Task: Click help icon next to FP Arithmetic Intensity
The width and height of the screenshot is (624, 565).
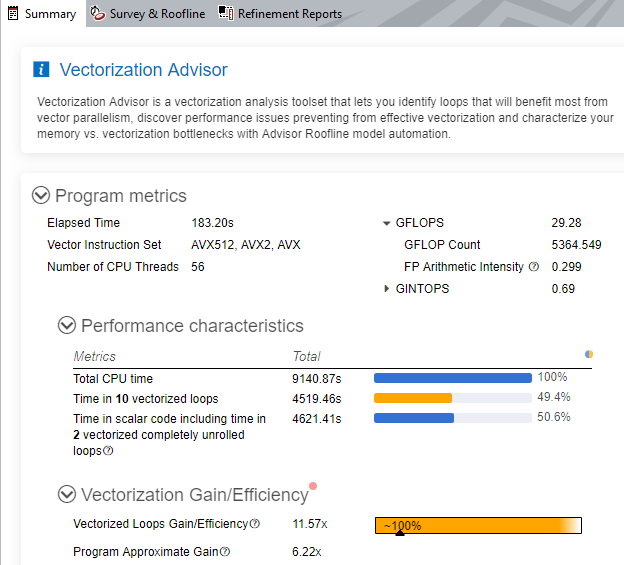Action: [x=534, y=267]
